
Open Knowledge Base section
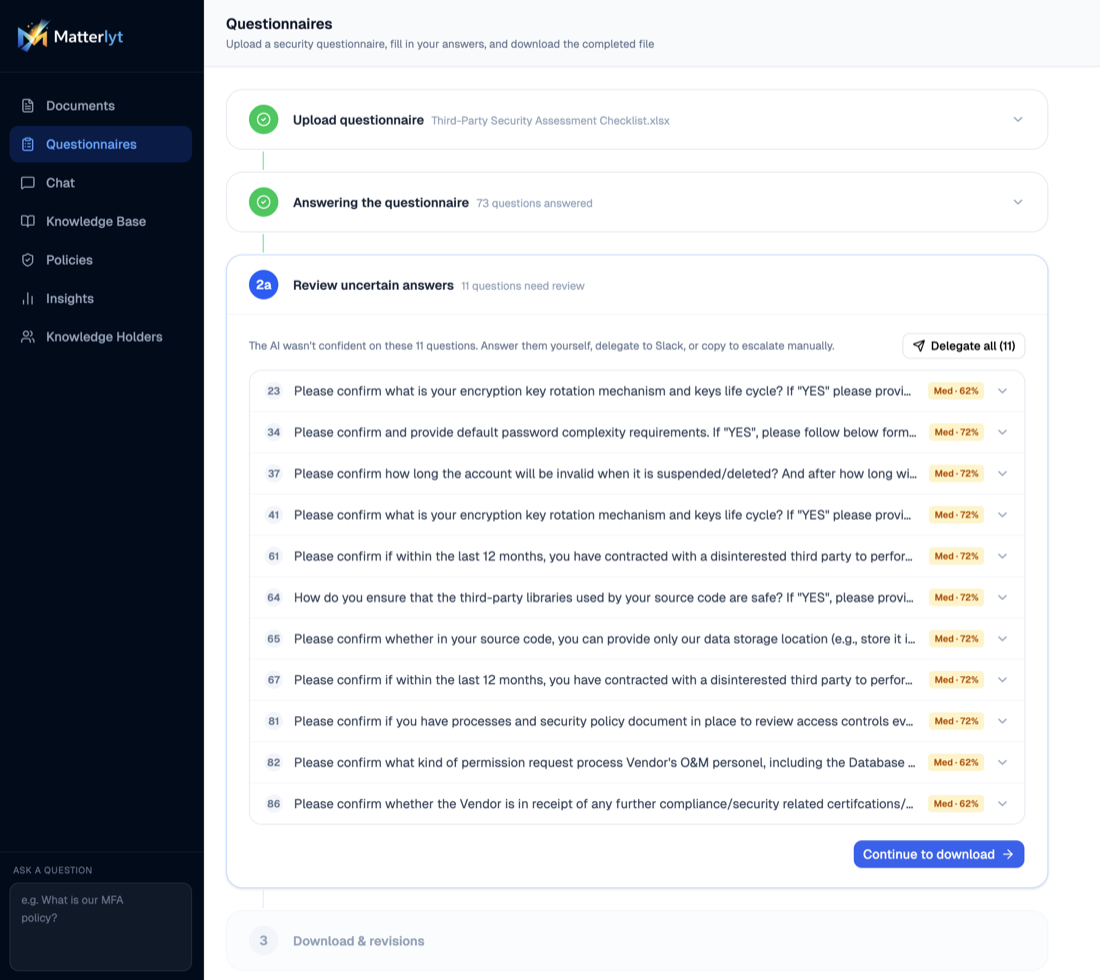click(x=100, y=222)
